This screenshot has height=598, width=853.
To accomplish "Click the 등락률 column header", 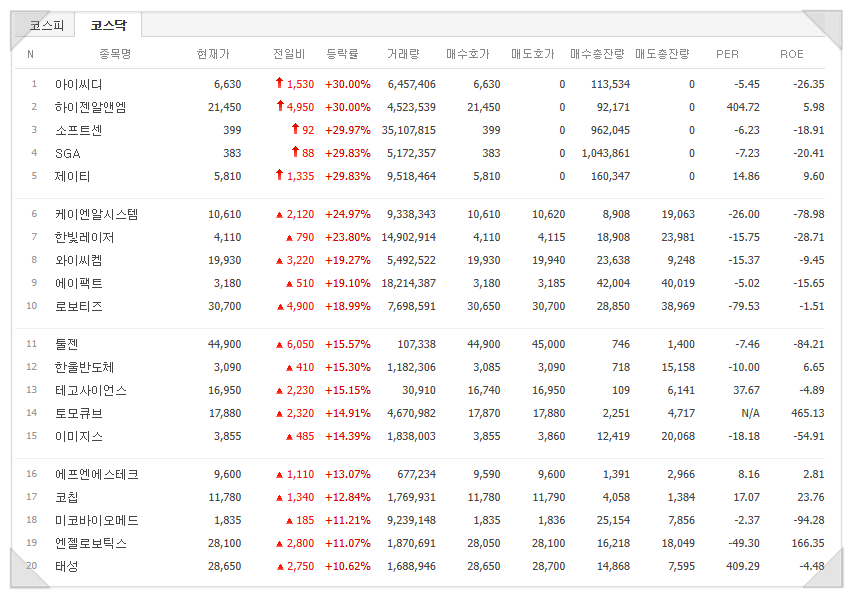I will (342, 54).
